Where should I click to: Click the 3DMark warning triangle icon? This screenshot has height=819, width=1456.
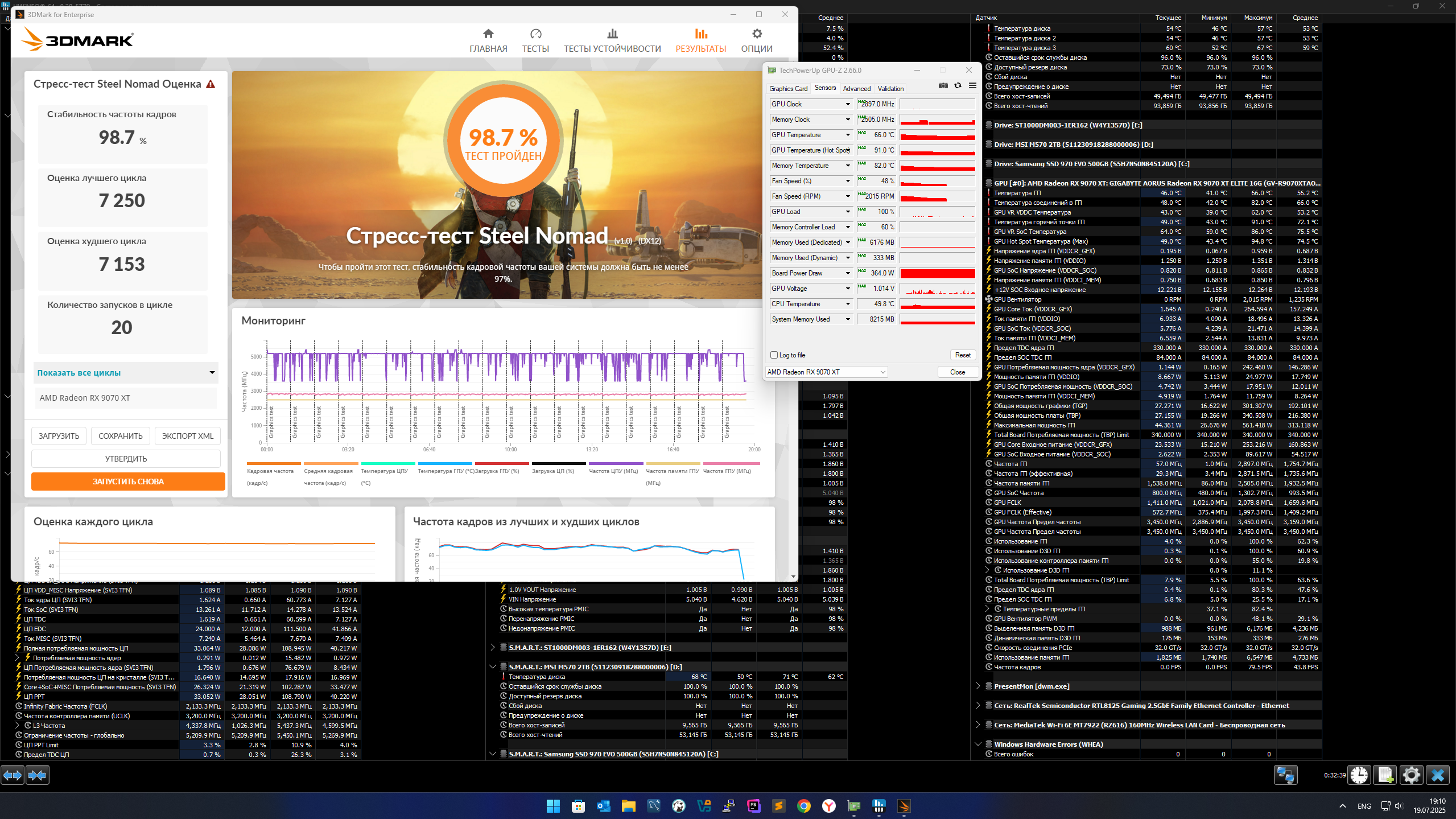pyautogui.click(x=211, y=84)
